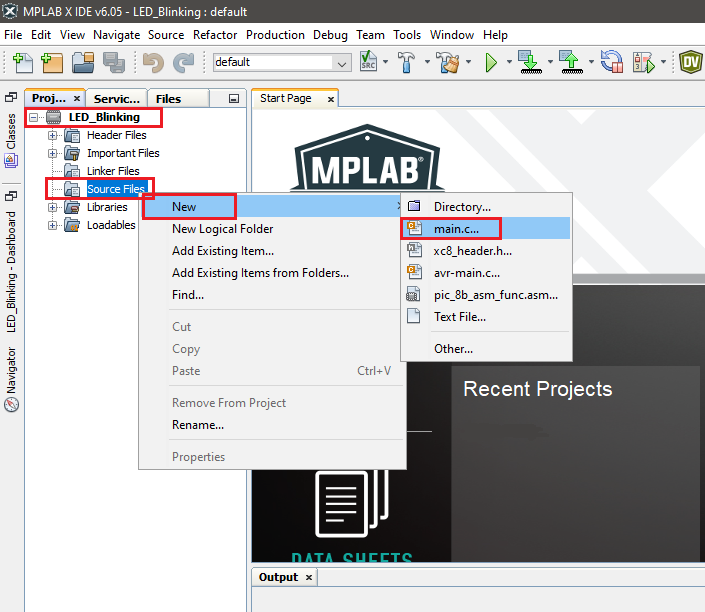Click the Redo arrow icon

tap(183, 63)
